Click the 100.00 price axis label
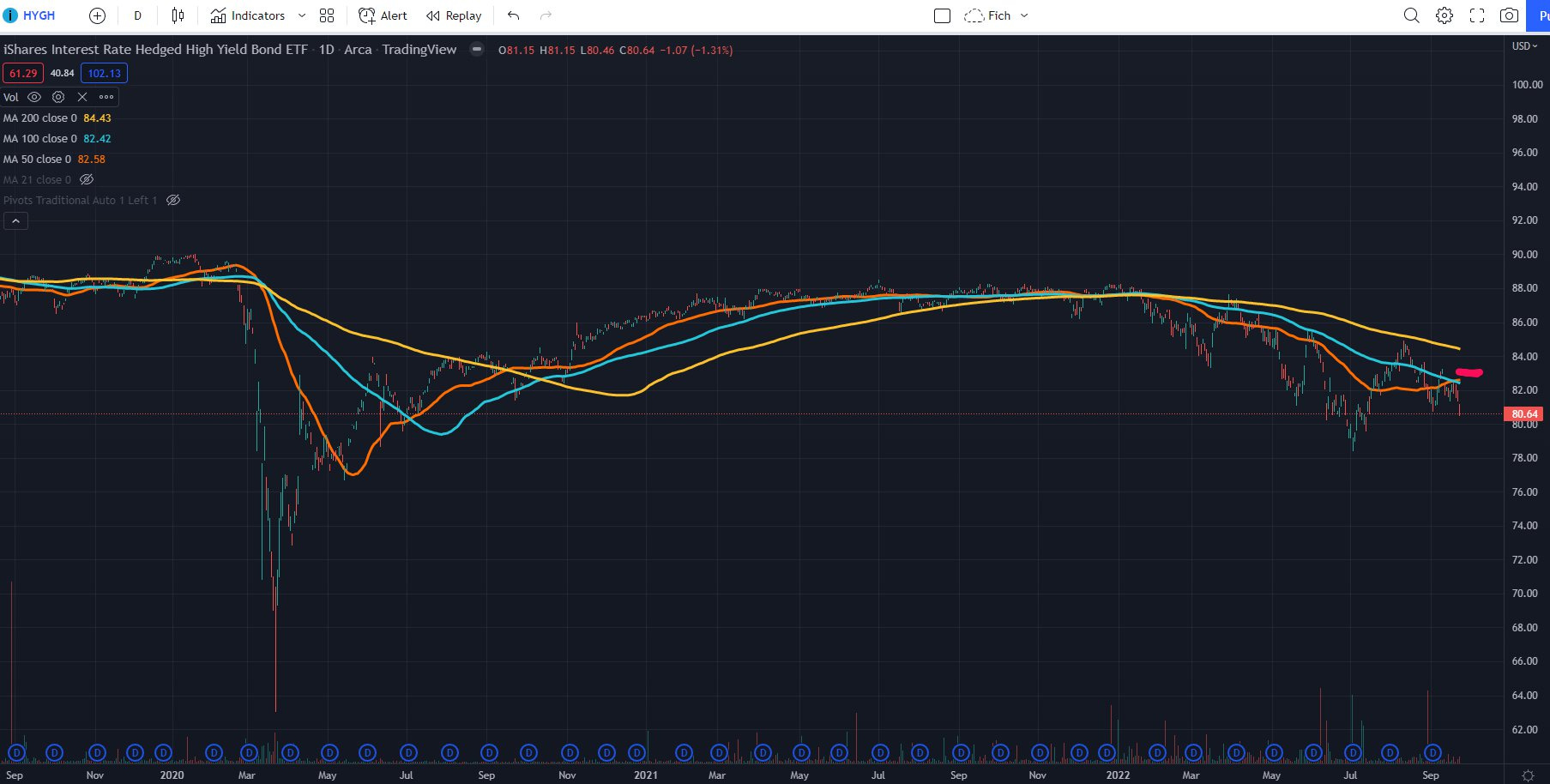Screen dimensions: 1550x784 click(1527, 85)
